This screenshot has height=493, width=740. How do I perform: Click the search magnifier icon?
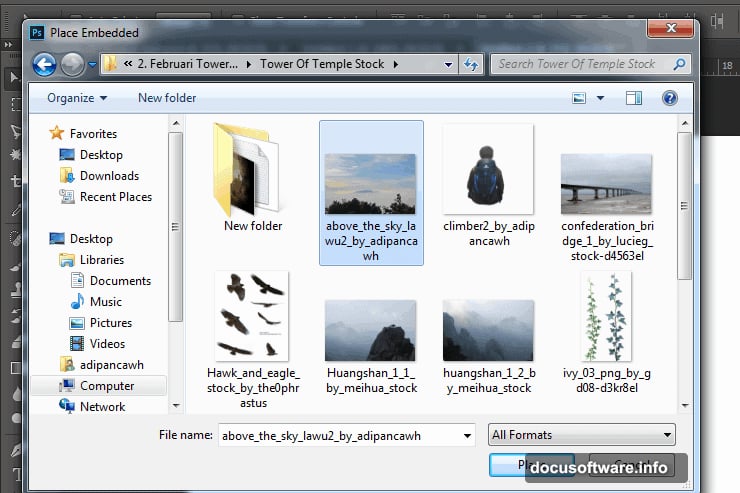pyautogui.click(x=679, y=64)
